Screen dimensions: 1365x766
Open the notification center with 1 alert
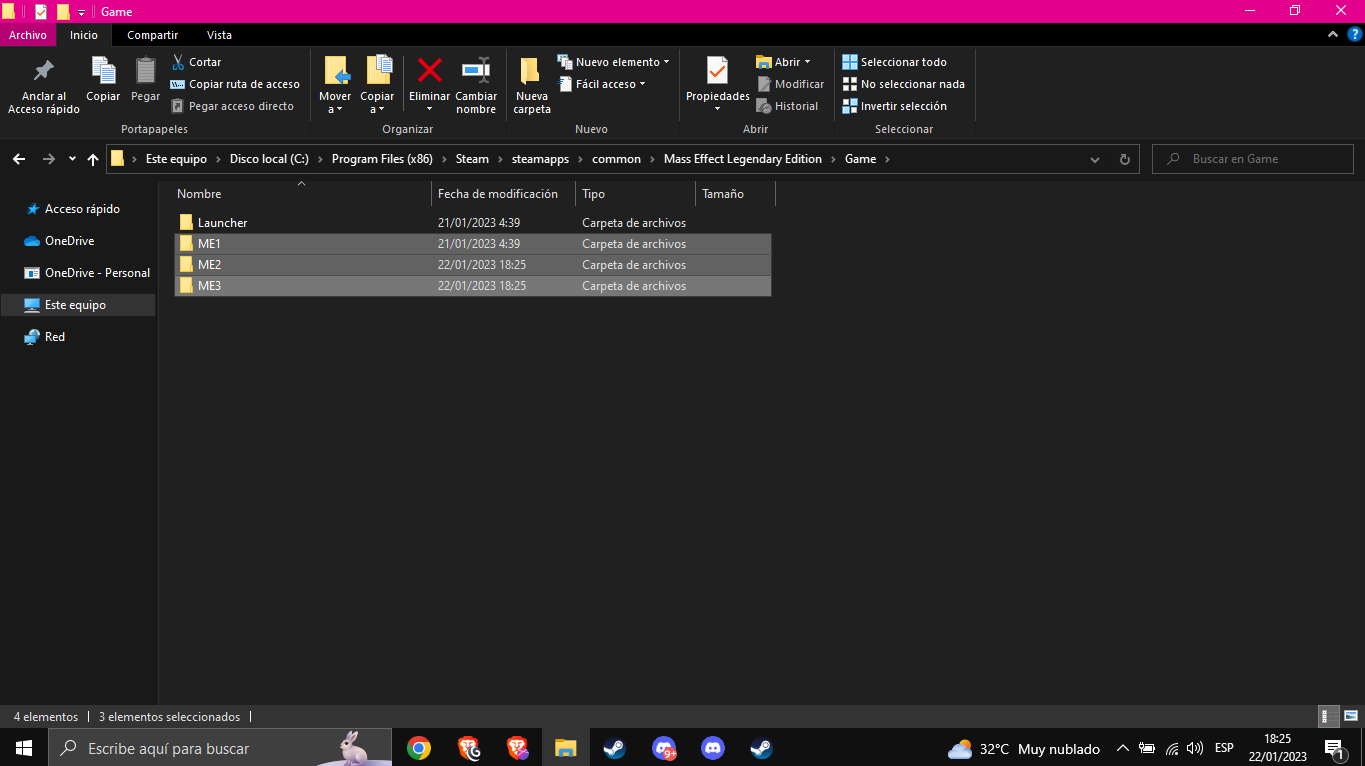[1333, 748]
